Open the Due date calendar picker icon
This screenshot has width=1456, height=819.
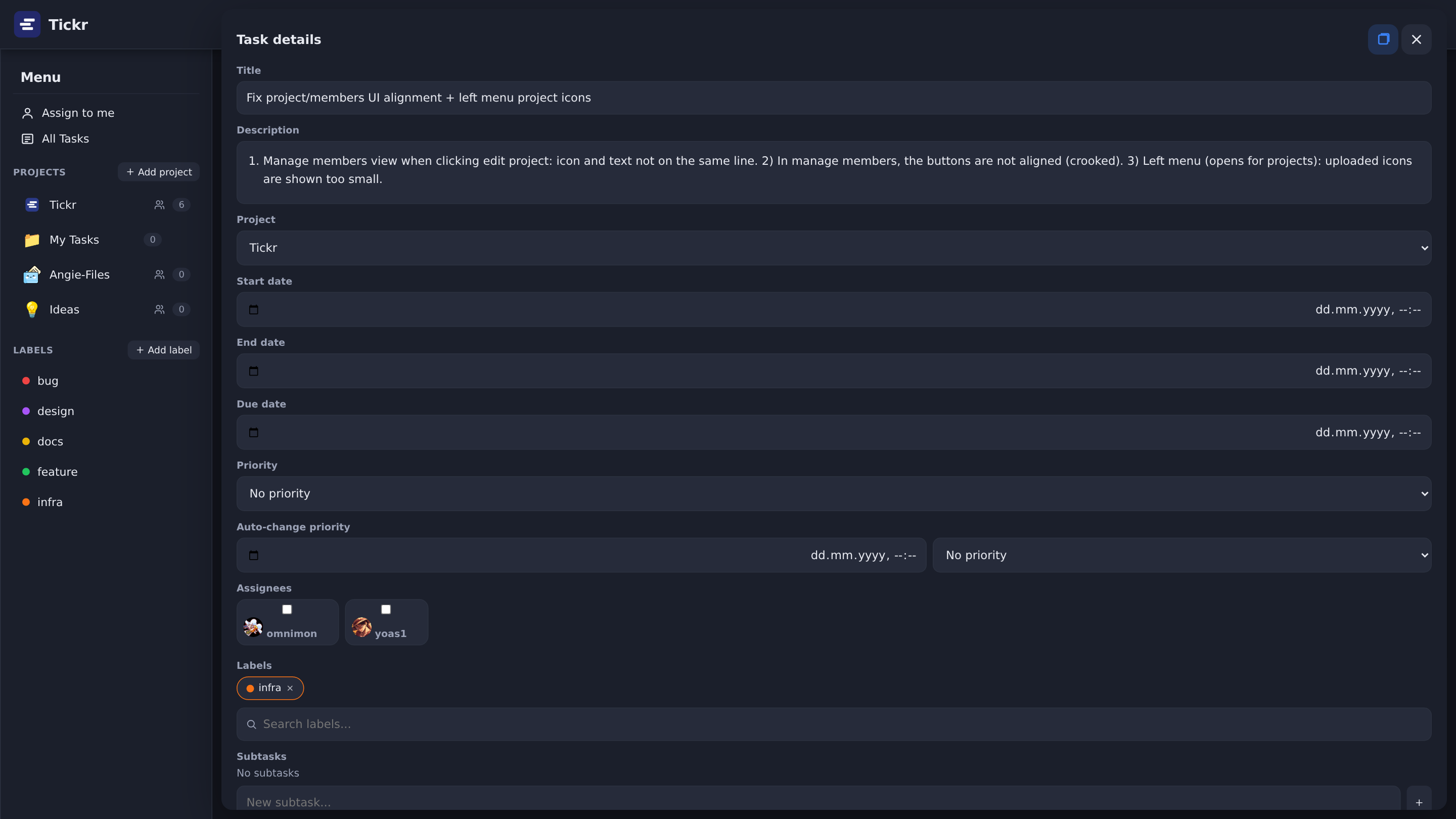coord(254,432)
